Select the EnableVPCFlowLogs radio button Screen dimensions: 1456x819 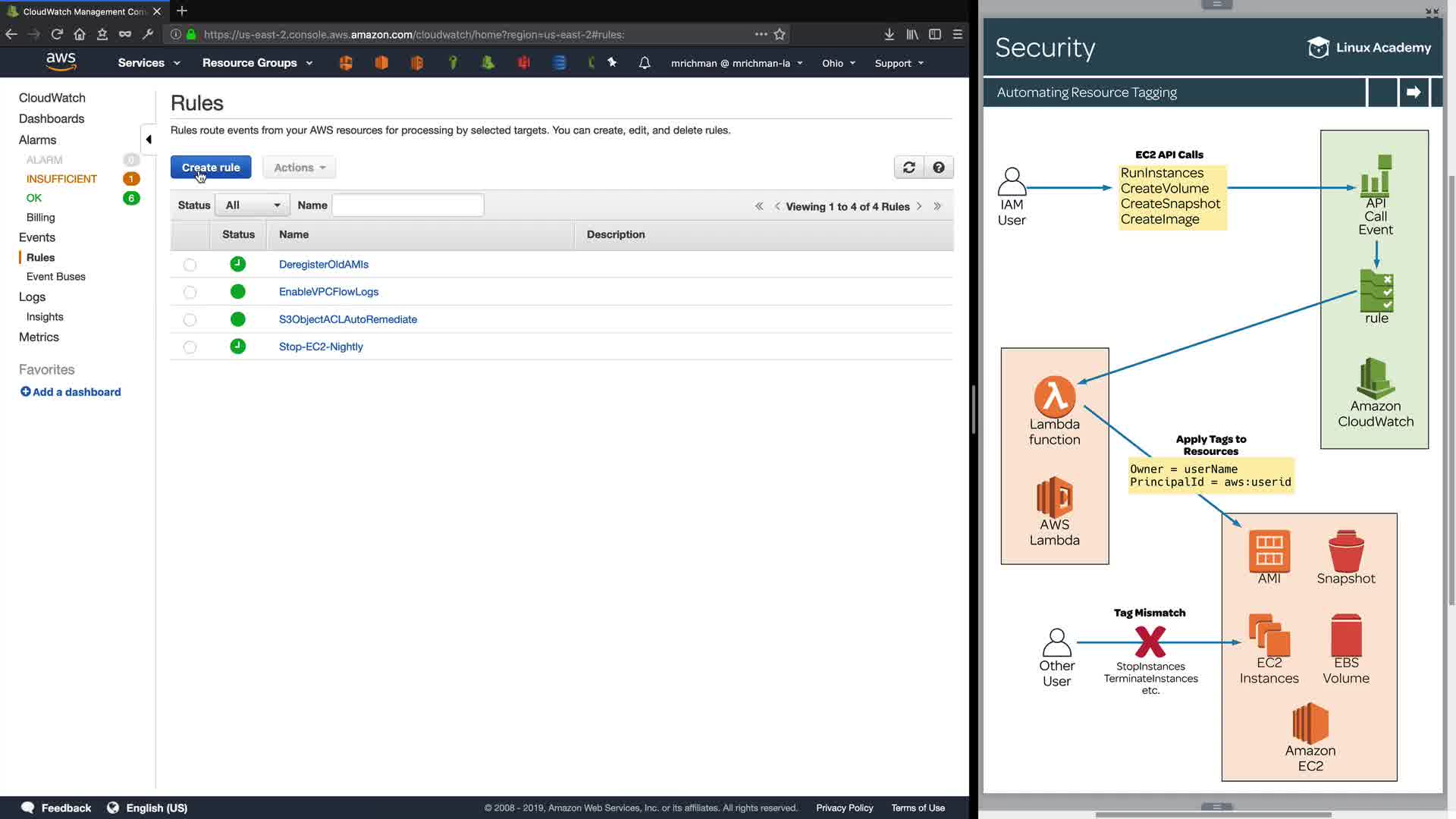click(190, 292)
